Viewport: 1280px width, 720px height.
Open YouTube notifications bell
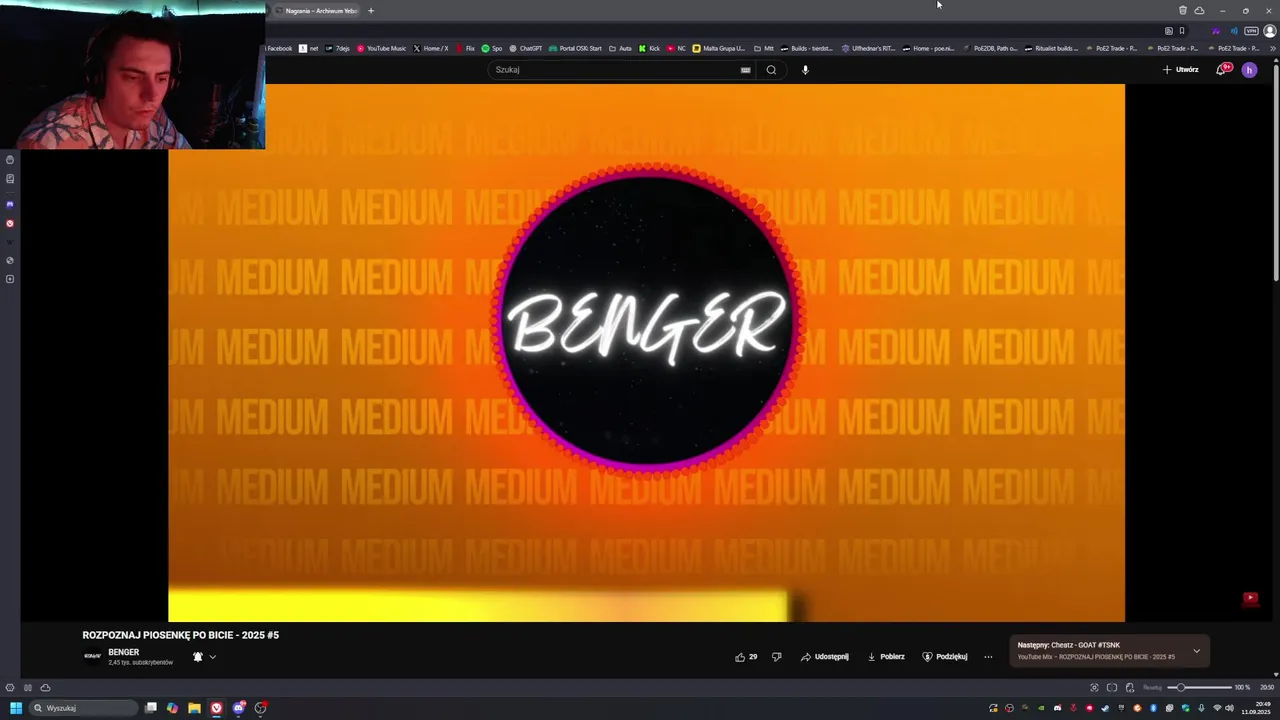(1223, 69)
